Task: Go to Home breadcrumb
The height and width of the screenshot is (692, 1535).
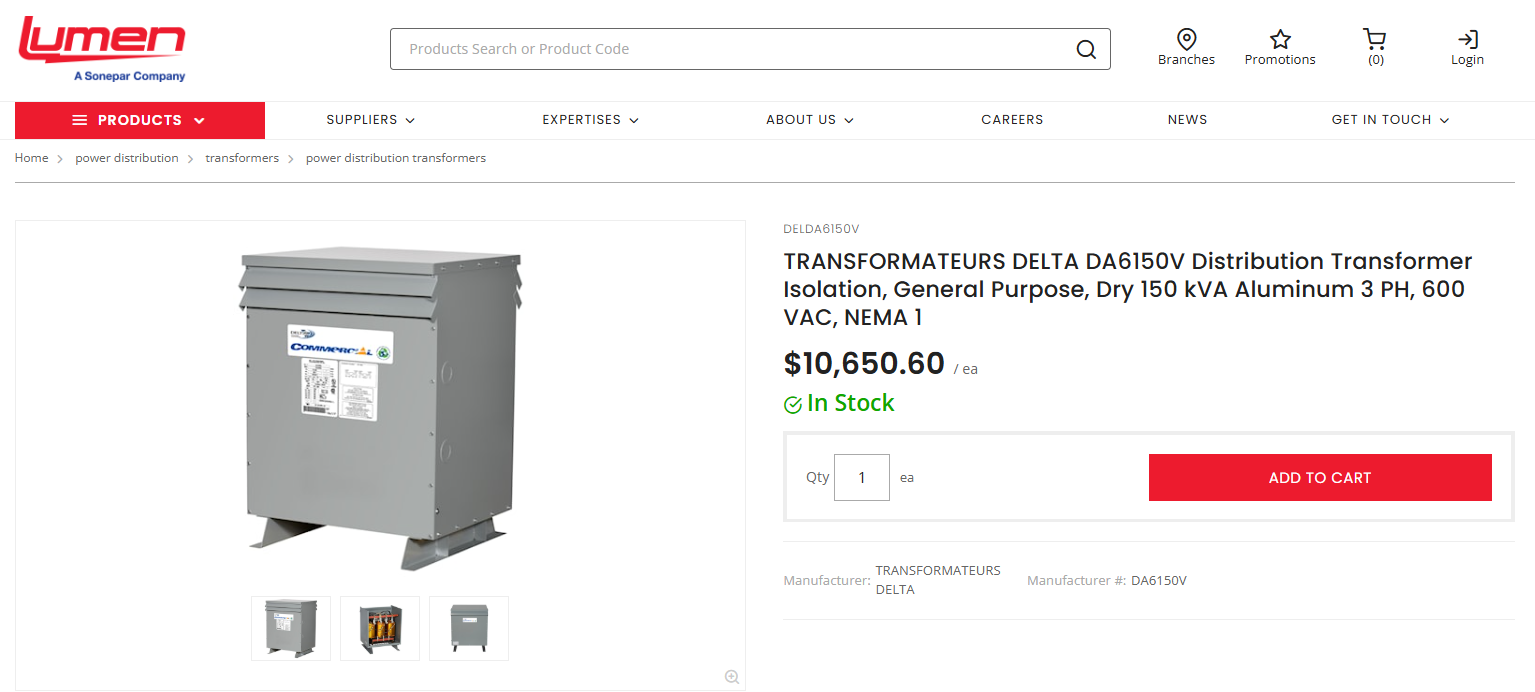Action: (x=31, y=158)
